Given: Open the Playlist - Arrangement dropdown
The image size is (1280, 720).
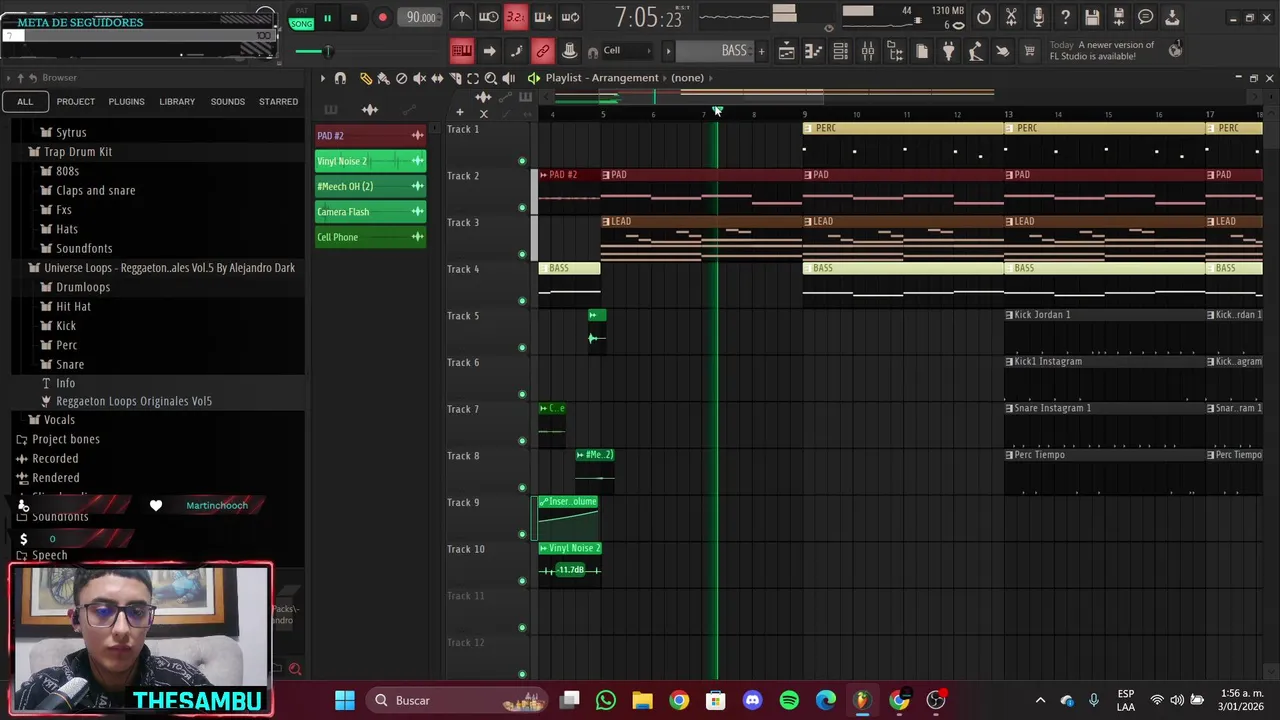Looking at the screenshot, I should click(602, 78).
